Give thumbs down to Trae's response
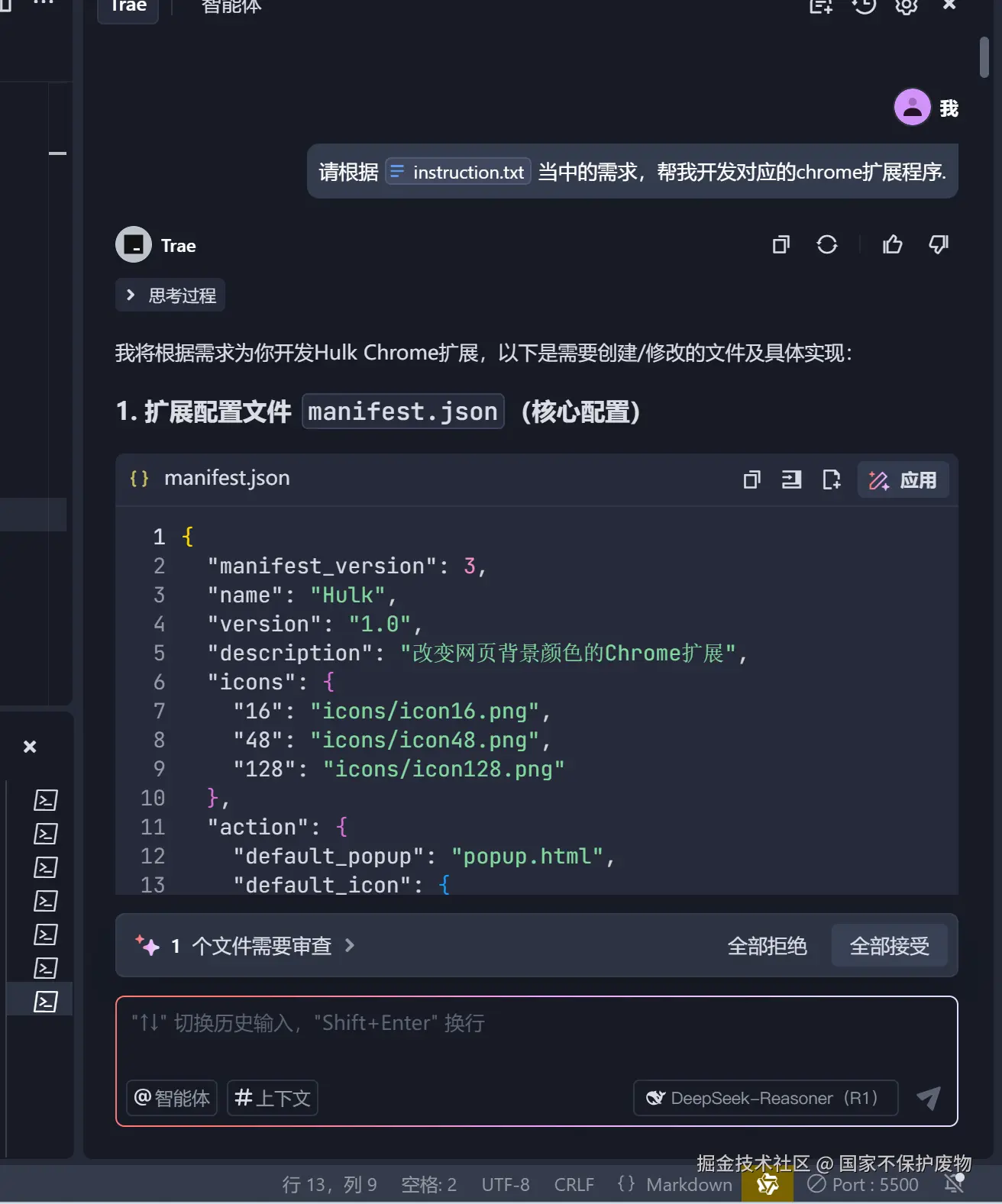1002x1204 pixels. pos(939,244)
